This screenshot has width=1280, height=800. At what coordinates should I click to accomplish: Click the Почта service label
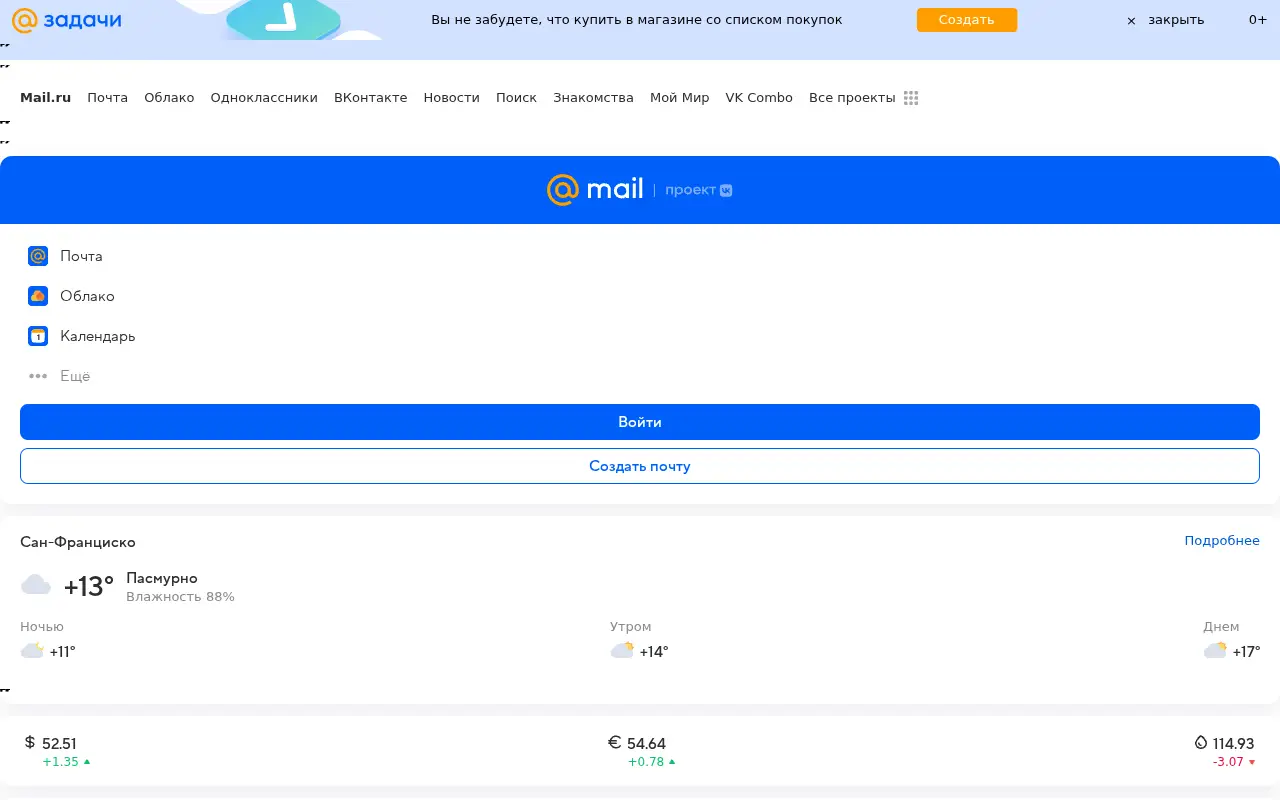pyautogui.click(x=81, y=256)
